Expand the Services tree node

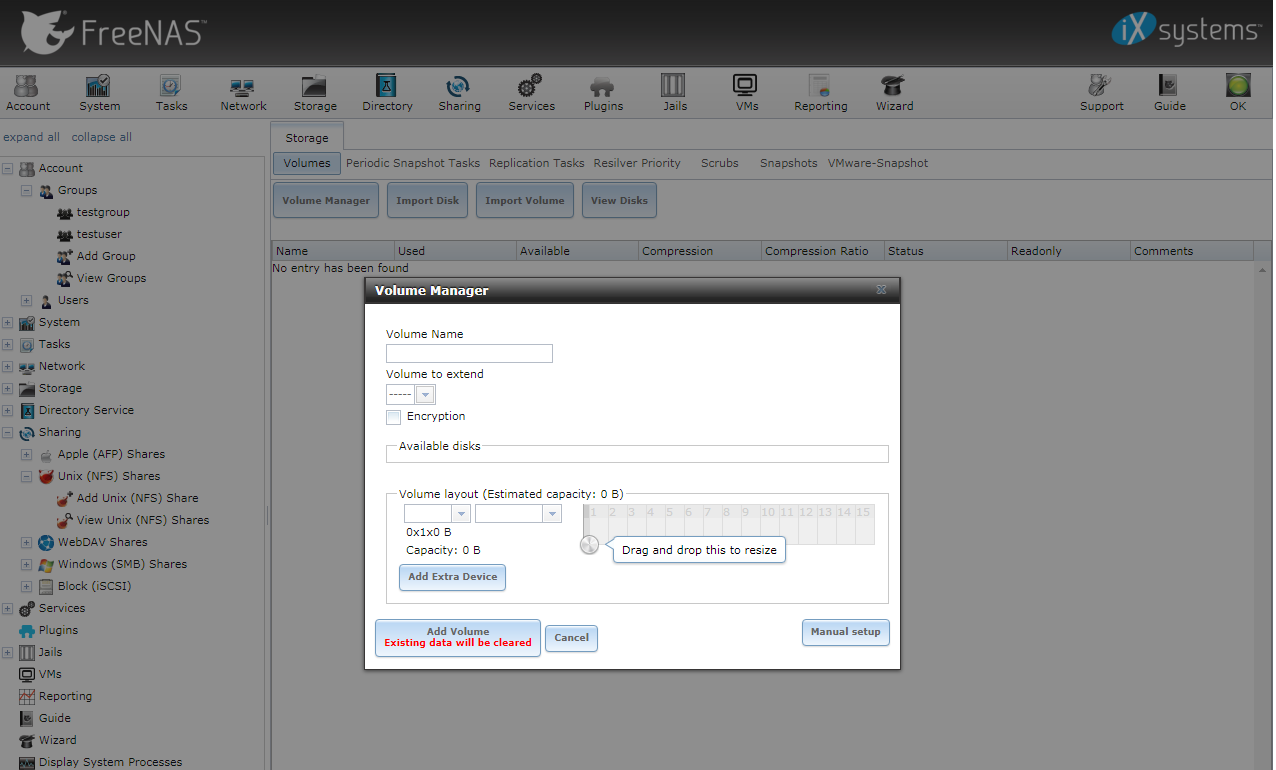click(8, 608)
